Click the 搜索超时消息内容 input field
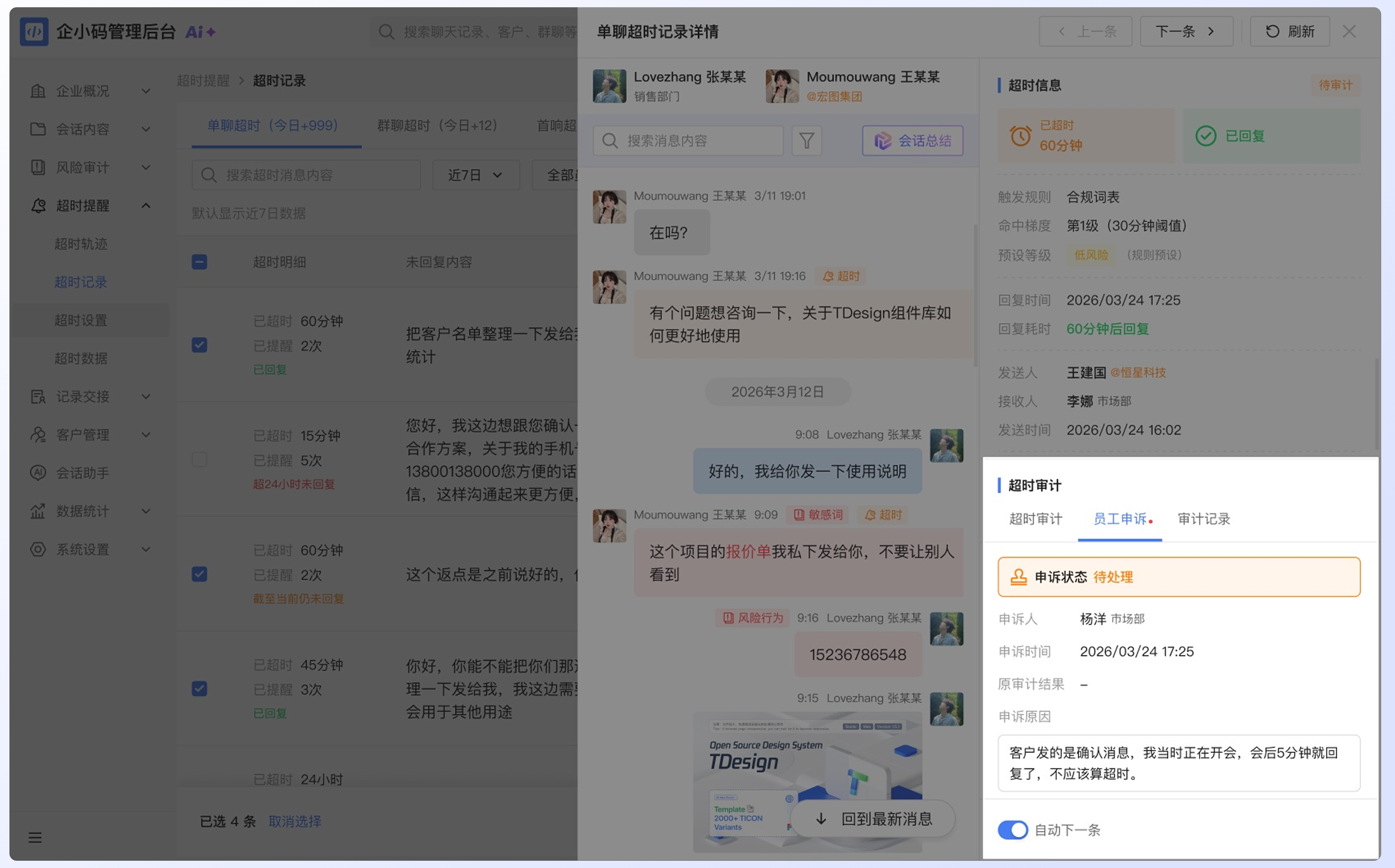Viewport: 1395px width, 868px height. (x=306, y=175)
